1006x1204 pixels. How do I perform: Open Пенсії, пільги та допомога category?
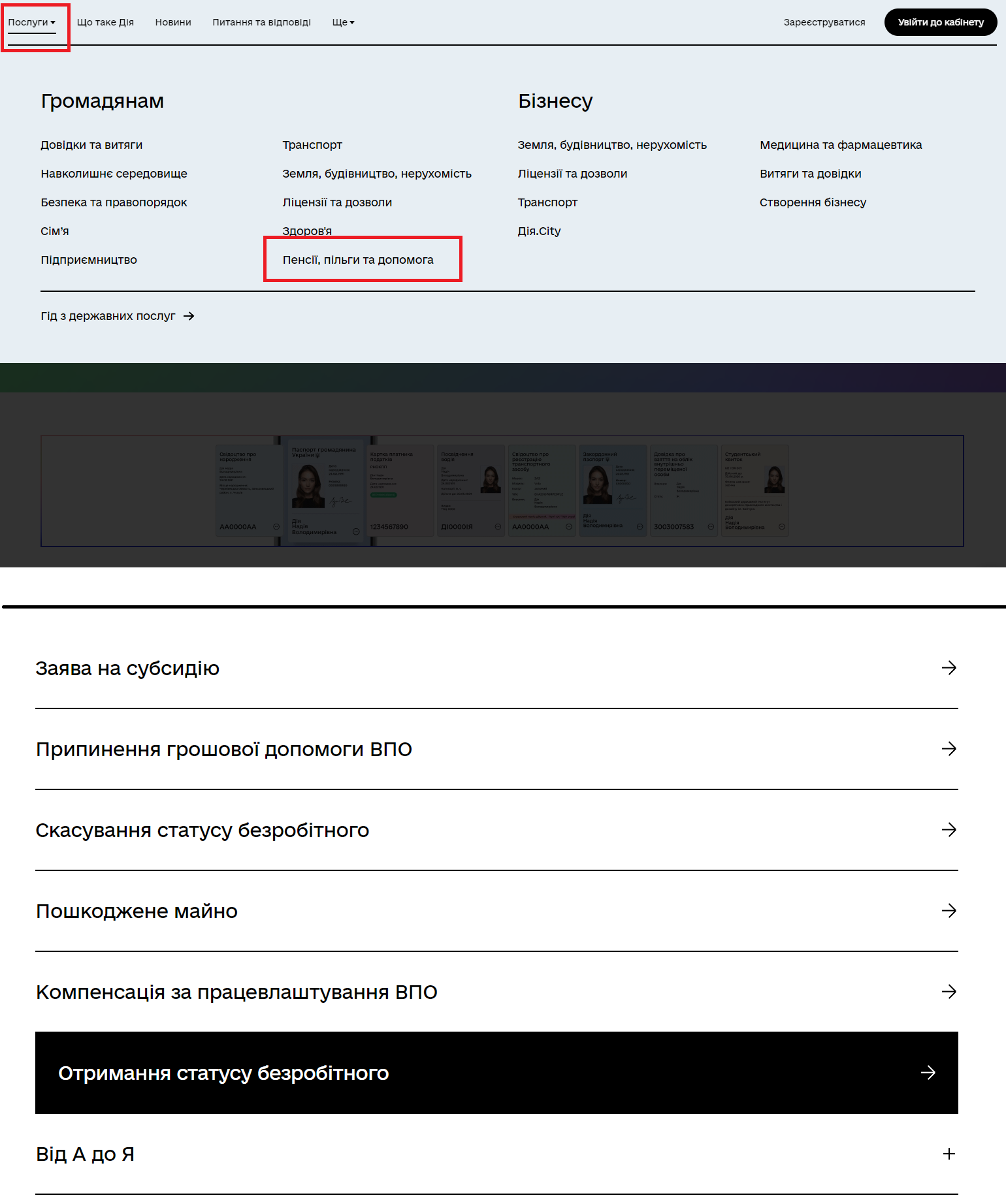tap(358, 260)
